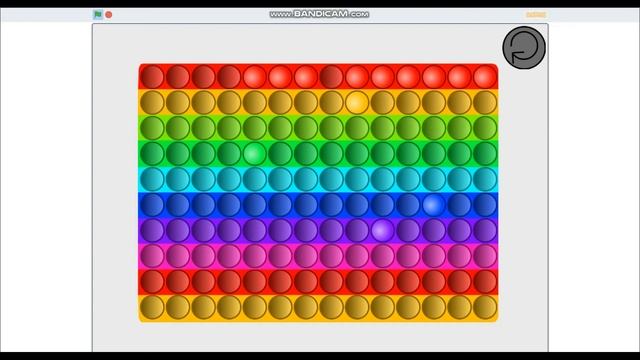Pop the last bubble in the upper orange row
The width and height of the screenshot is (640, 360).
point(485,102)
